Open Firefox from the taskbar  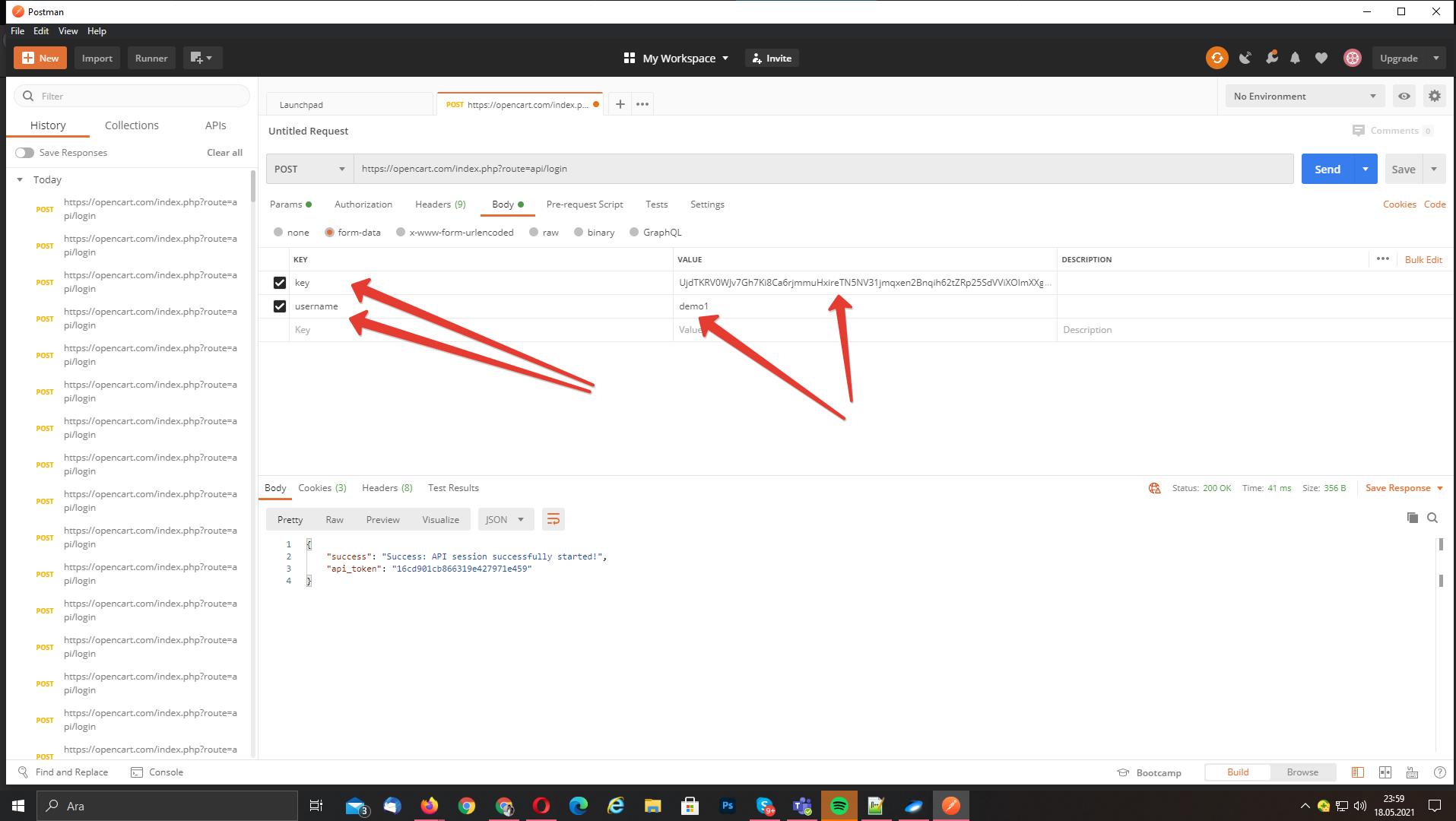click(430, 806)
